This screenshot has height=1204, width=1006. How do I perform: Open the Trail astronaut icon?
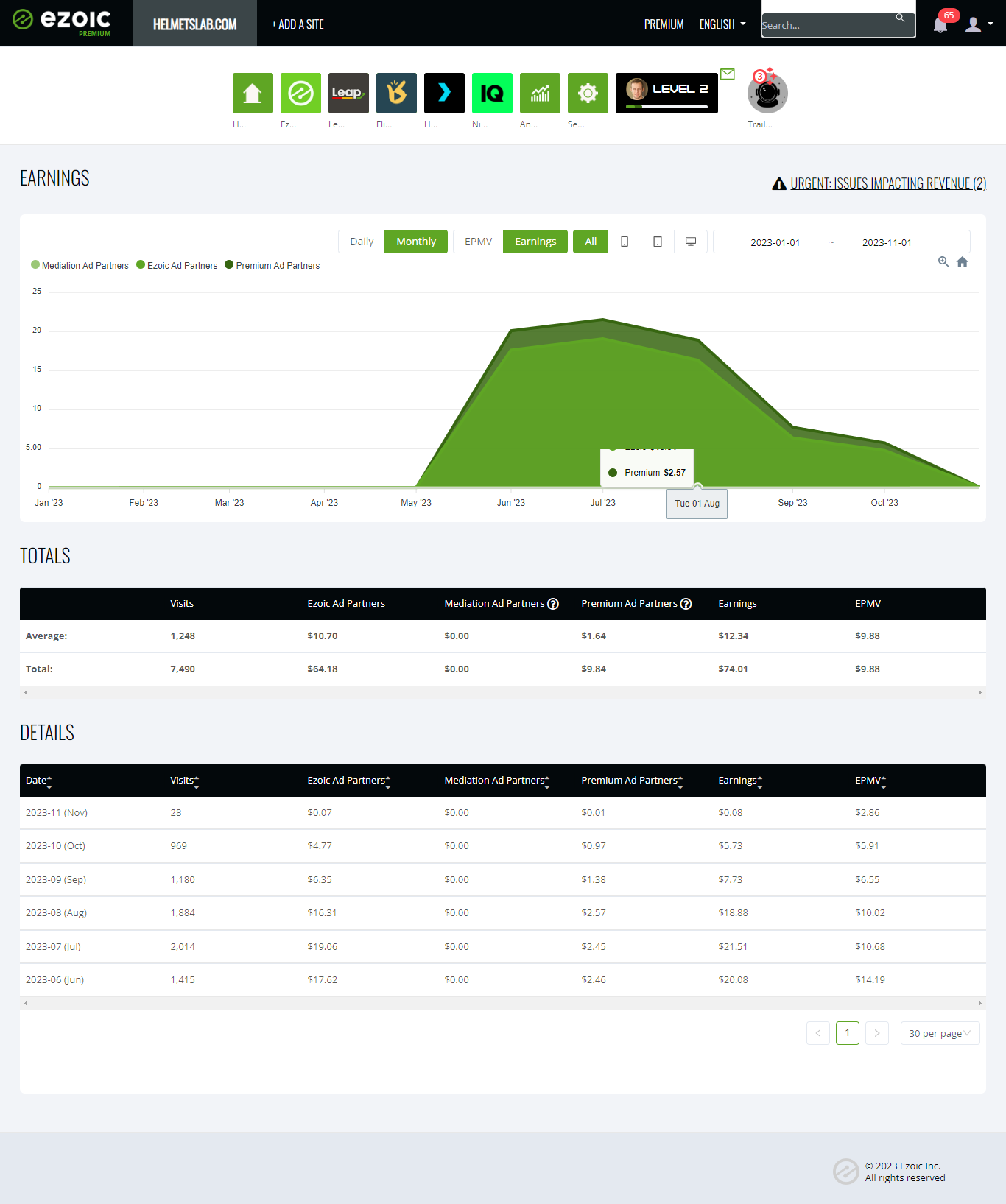click(767, 93)
